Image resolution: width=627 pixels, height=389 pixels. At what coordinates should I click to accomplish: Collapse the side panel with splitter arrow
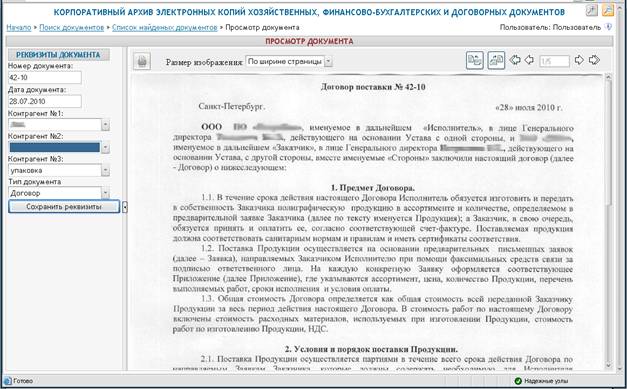(125, 207)
